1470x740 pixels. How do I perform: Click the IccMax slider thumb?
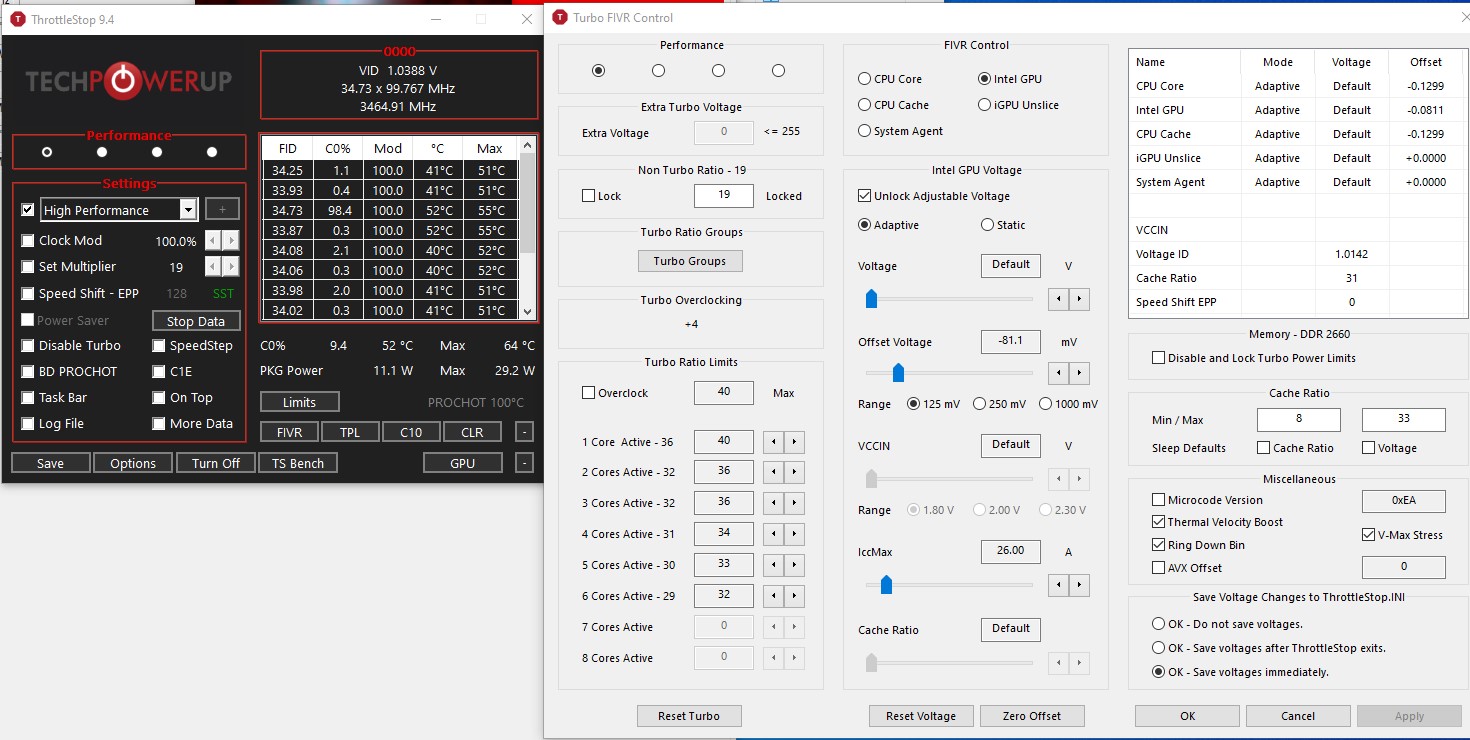click(886, 584)
